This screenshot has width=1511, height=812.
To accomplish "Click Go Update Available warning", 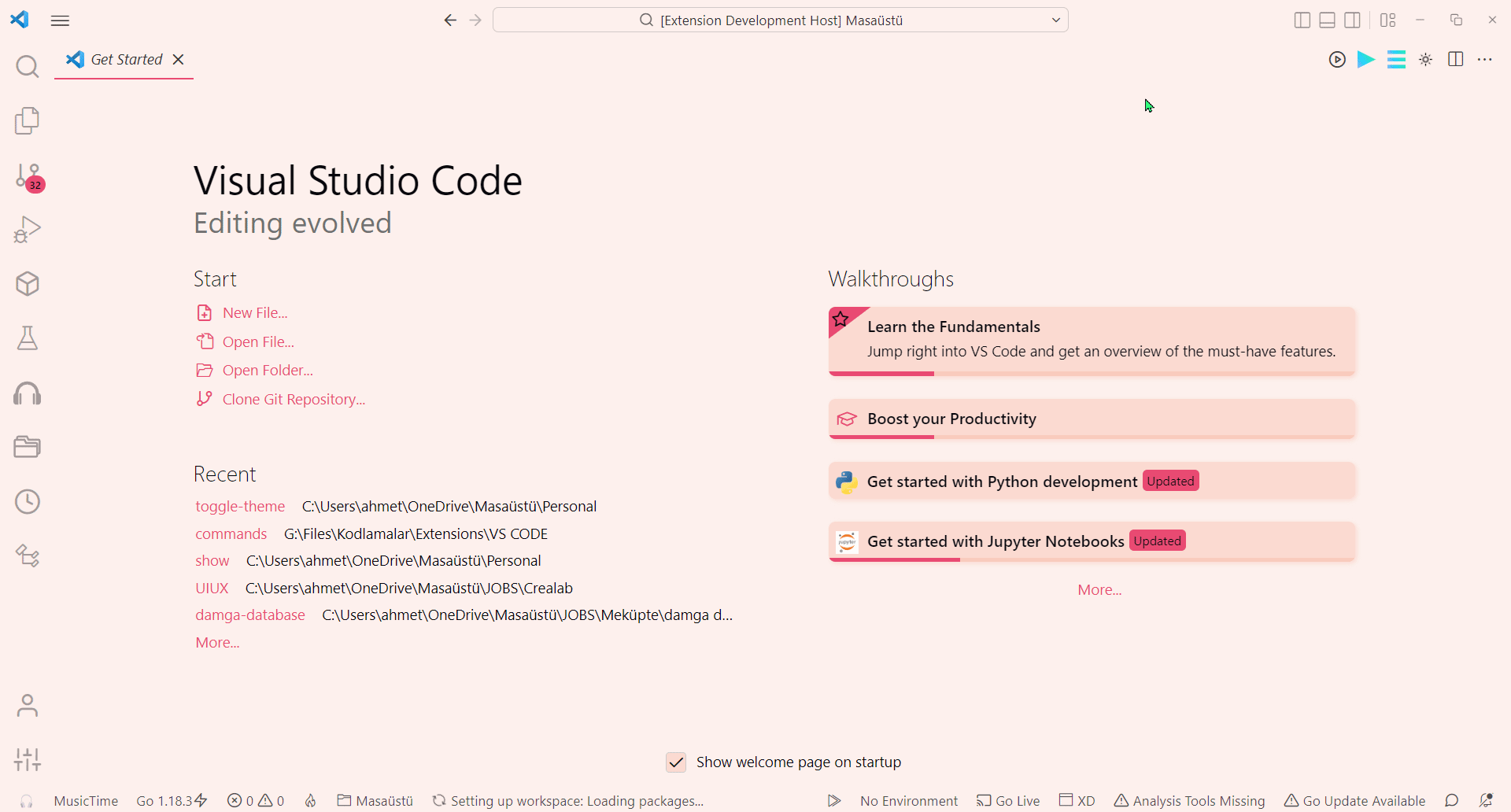I will click(1354, 801).
